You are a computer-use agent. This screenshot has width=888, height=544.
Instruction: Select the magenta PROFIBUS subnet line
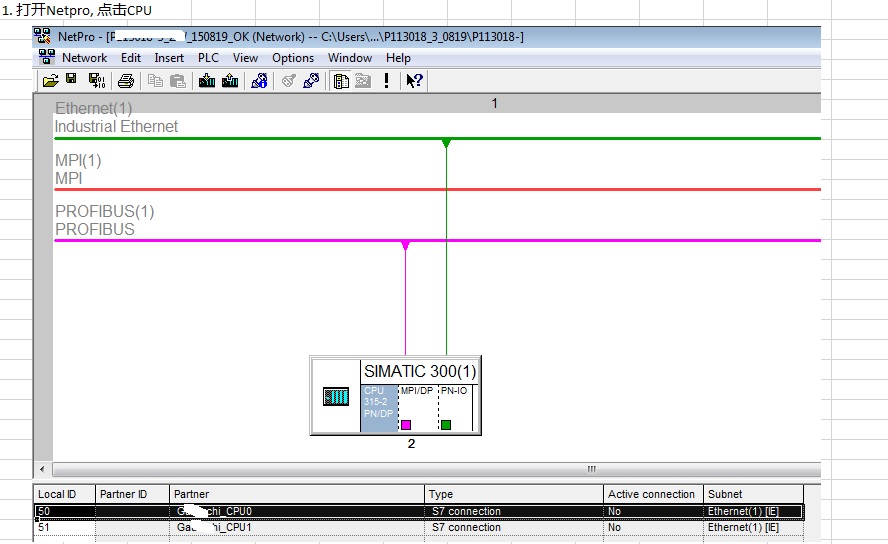coord(437,241)
